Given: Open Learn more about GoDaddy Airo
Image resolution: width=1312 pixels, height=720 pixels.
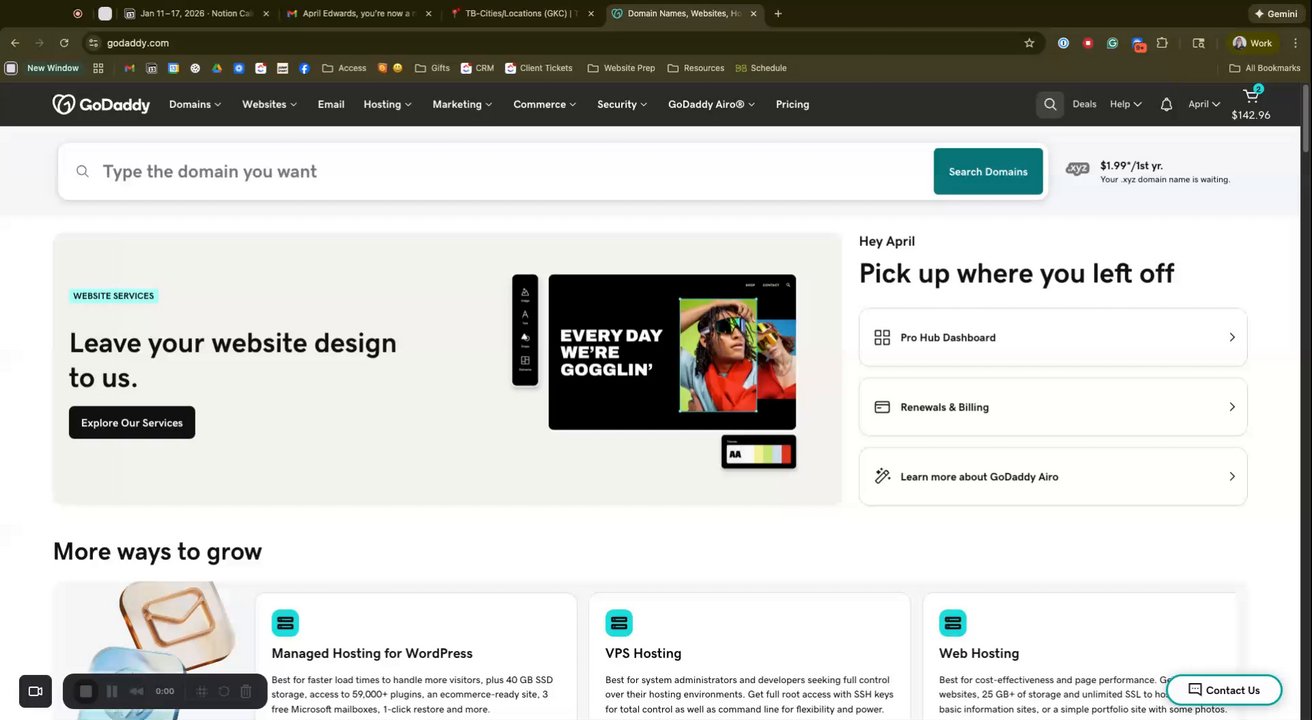Looking at the screenshot, I should (1053, 476).
